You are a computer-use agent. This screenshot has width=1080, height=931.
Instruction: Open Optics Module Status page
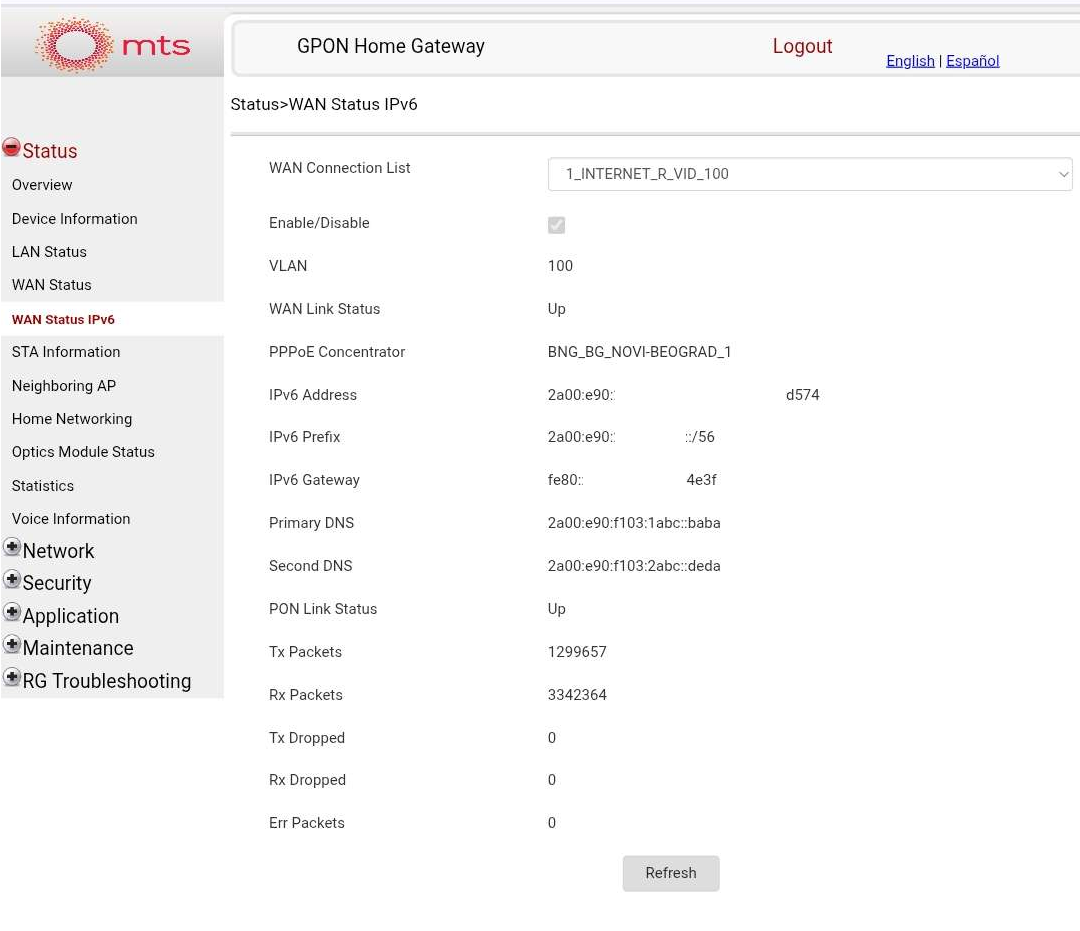click(83, 452)
